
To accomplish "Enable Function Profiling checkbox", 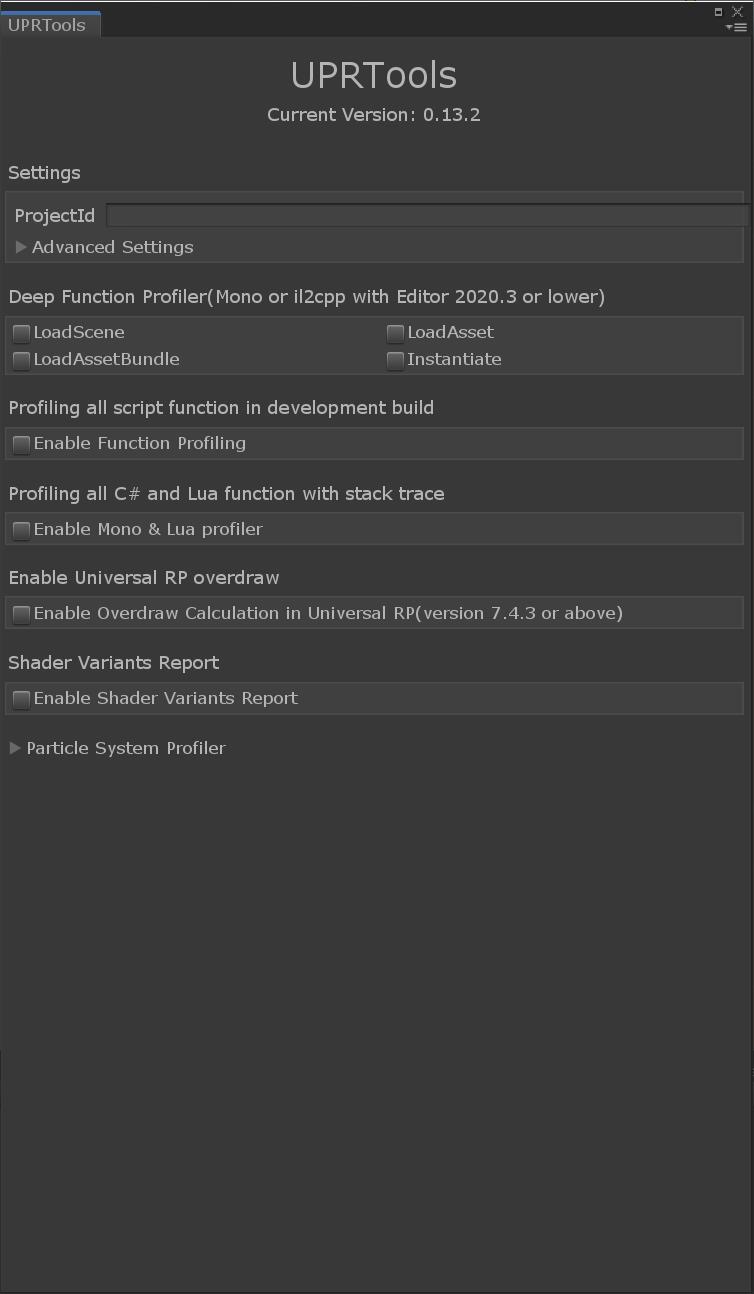I will [21, 444].
